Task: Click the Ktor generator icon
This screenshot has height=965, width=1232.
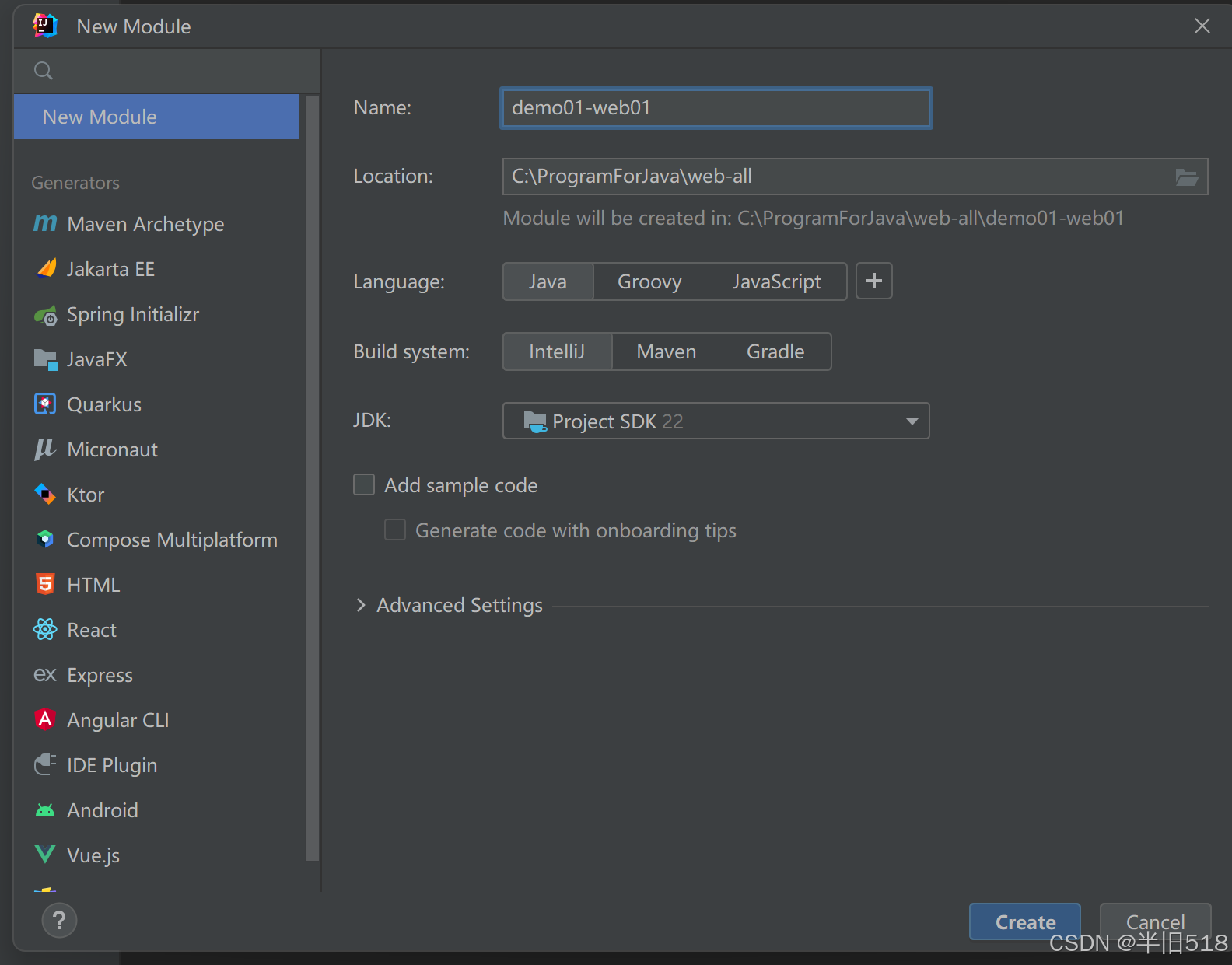Action: click(x=45, y=495)
